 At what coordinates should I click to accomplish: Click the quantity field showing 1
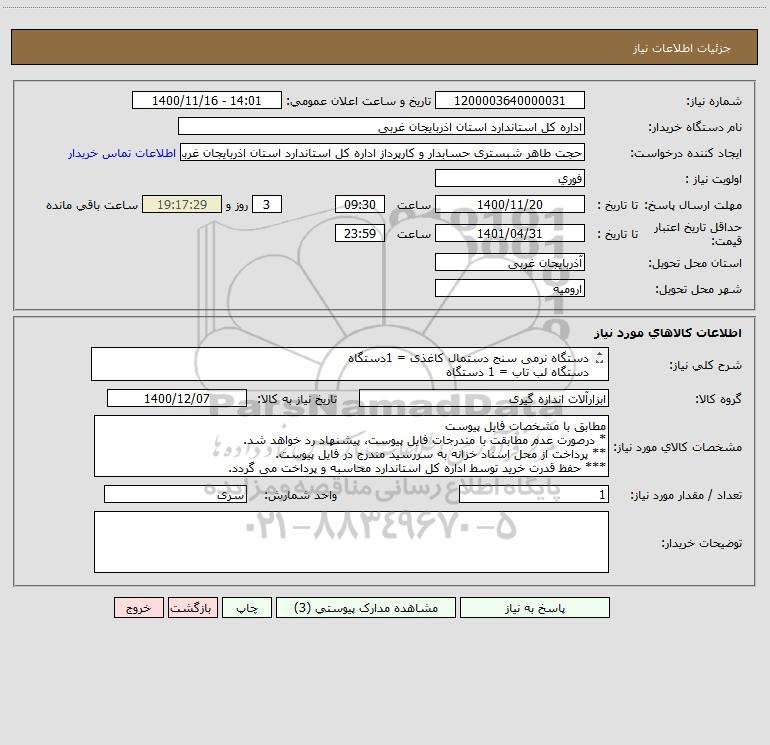tap(534, 494)
